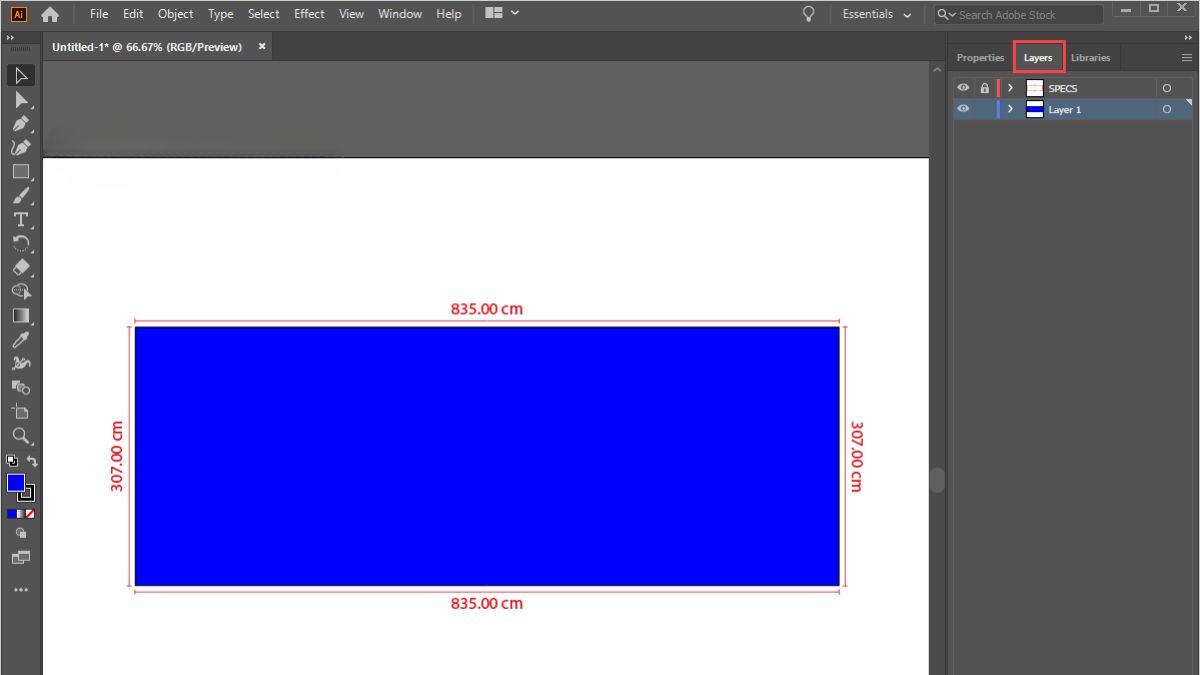Open the Help menu

tap(449, 14)
